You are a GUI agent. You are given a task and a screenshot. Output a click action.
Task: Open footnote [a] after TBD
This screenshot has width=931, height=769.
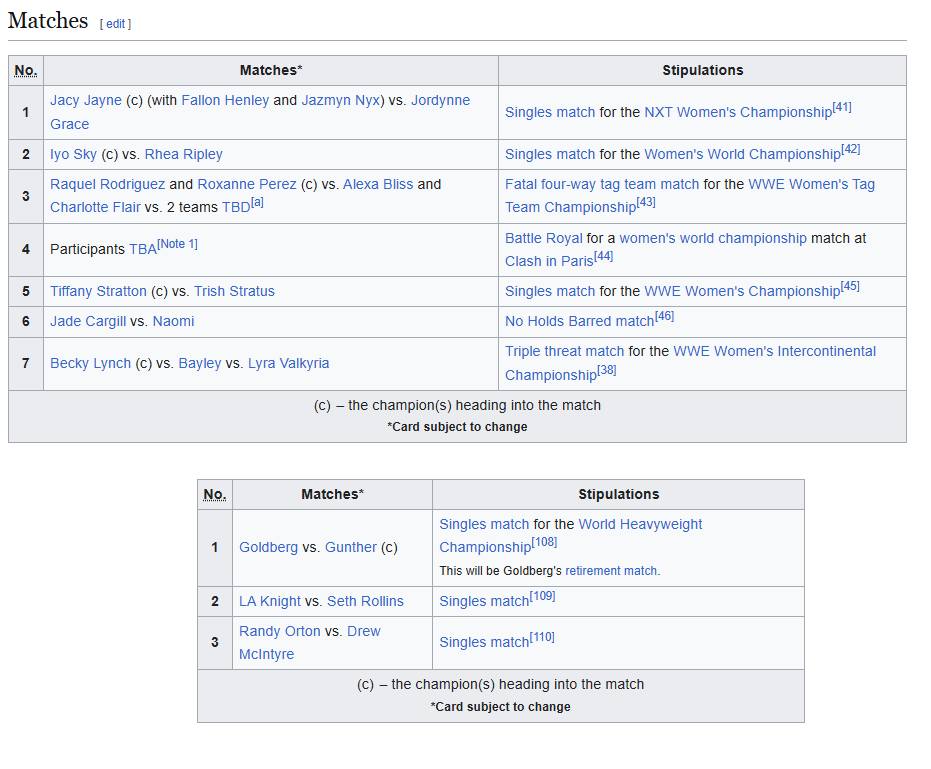click(x=256, y=202)
